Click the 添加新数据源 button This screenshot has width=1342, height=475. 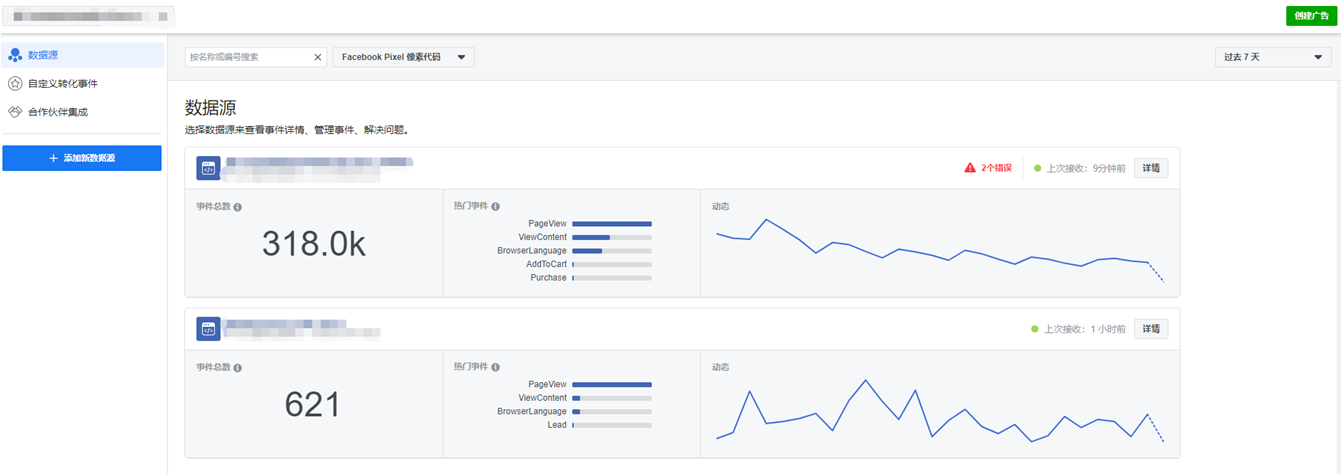tap(82, 158)
